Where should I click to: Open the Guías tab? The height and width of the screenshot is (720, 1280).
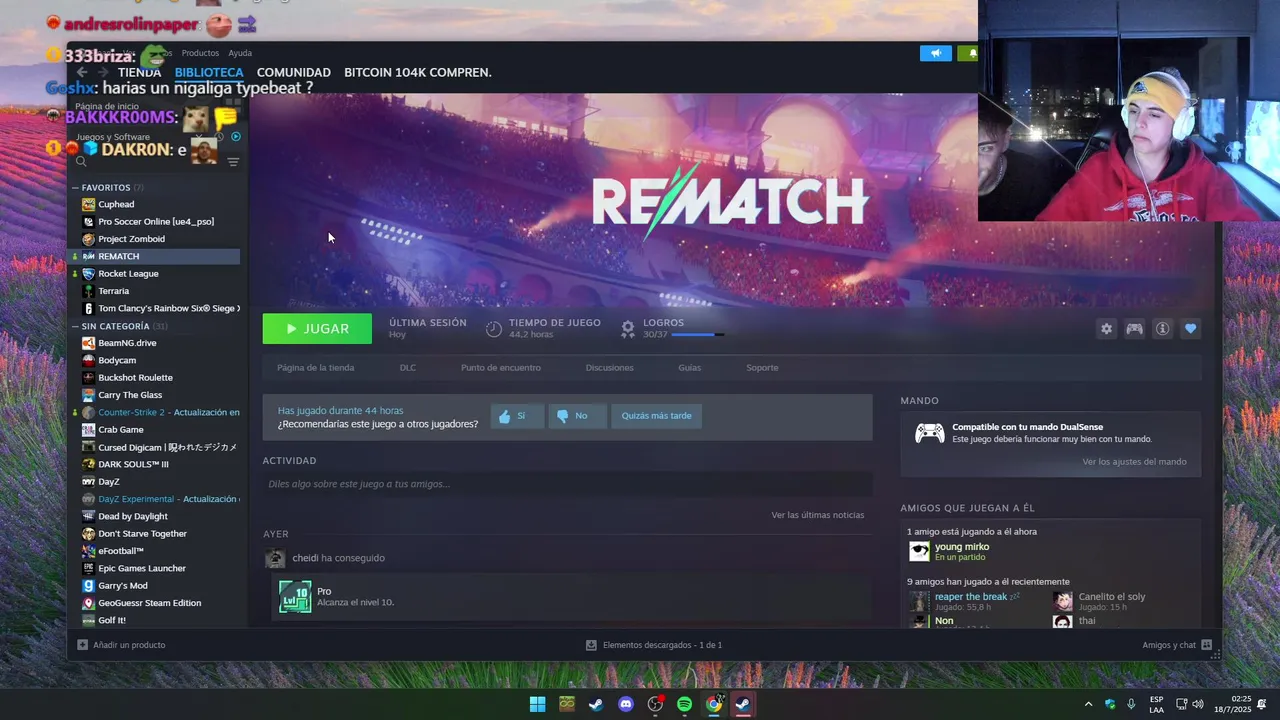click(690, 368)
